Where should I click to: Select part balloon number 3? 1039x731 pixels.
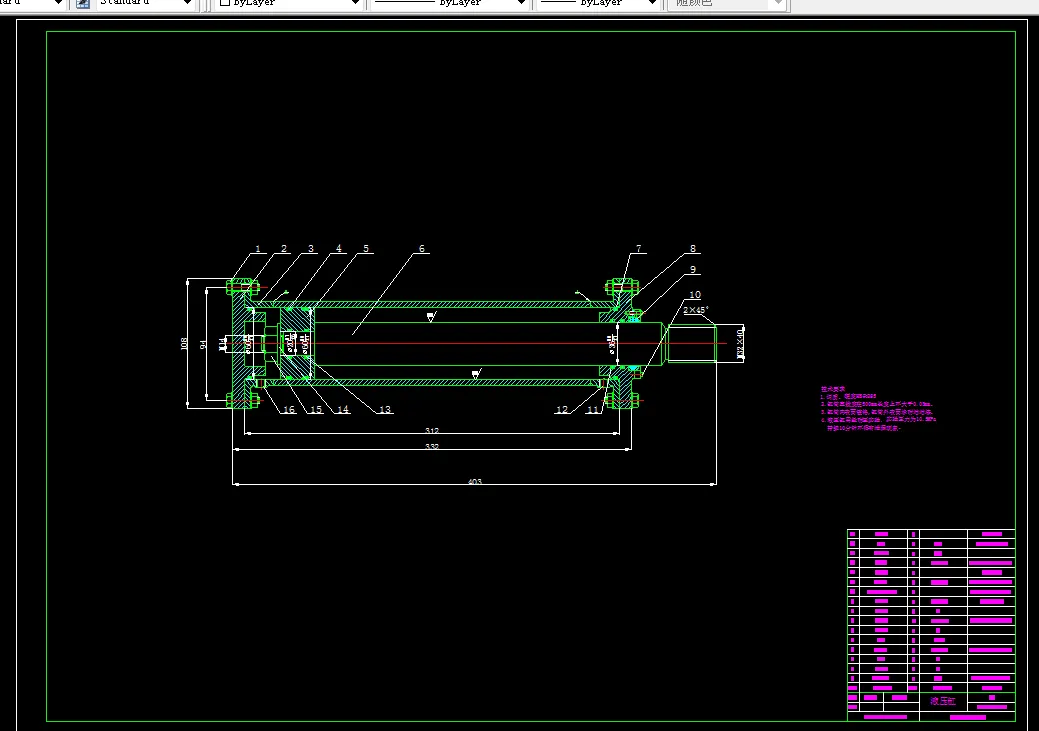click(311, 249)
